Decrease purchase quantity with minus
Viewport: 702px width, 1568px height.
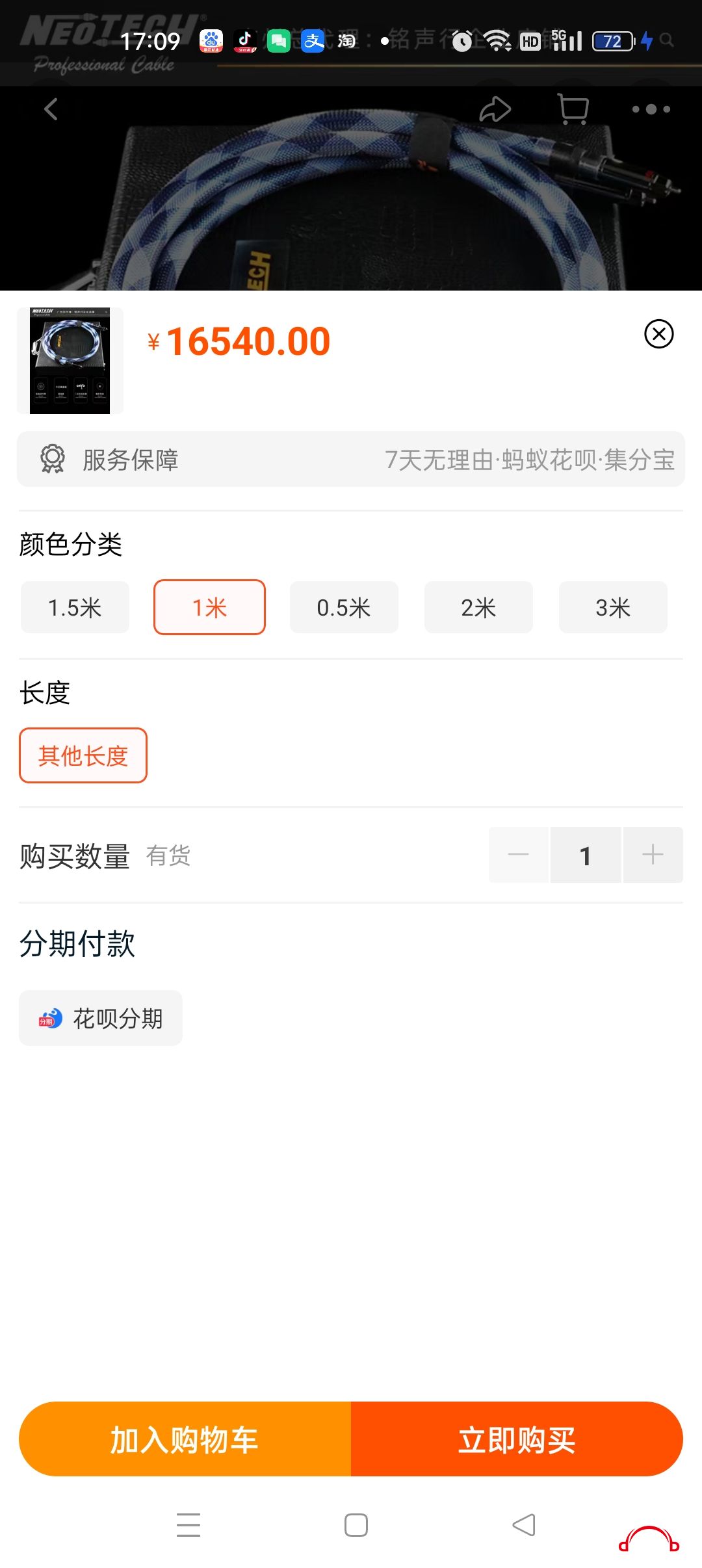coord(518,855)
